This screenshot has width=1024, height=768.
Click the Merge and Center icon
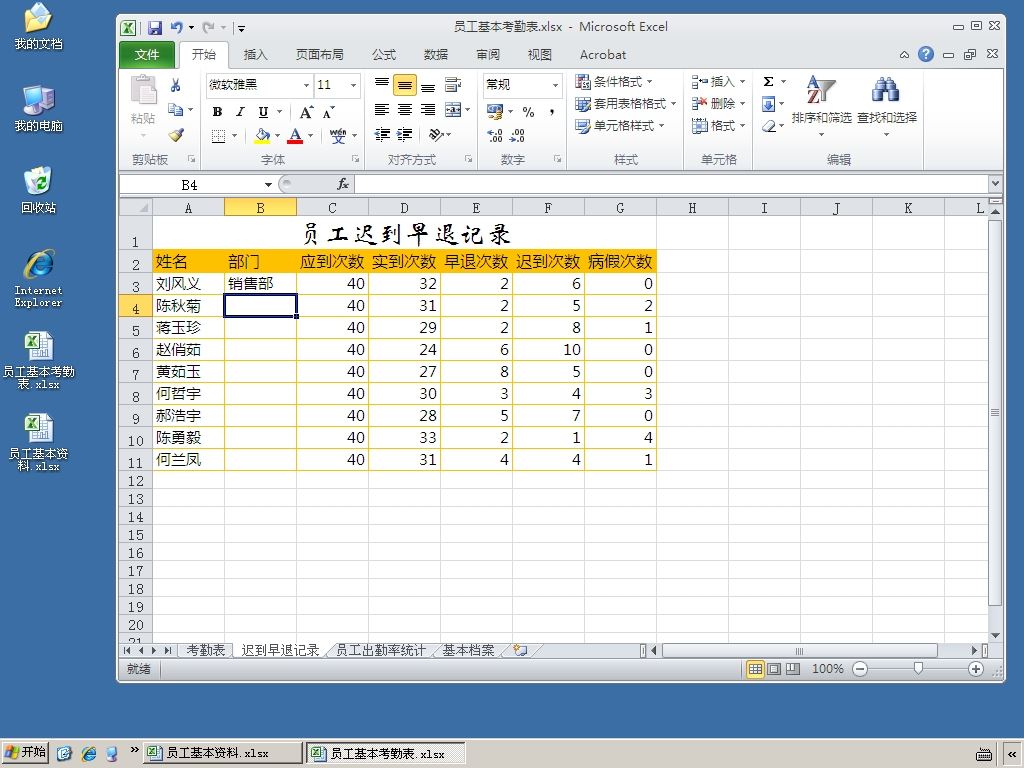pyautogui.click(x=453, y=110)
